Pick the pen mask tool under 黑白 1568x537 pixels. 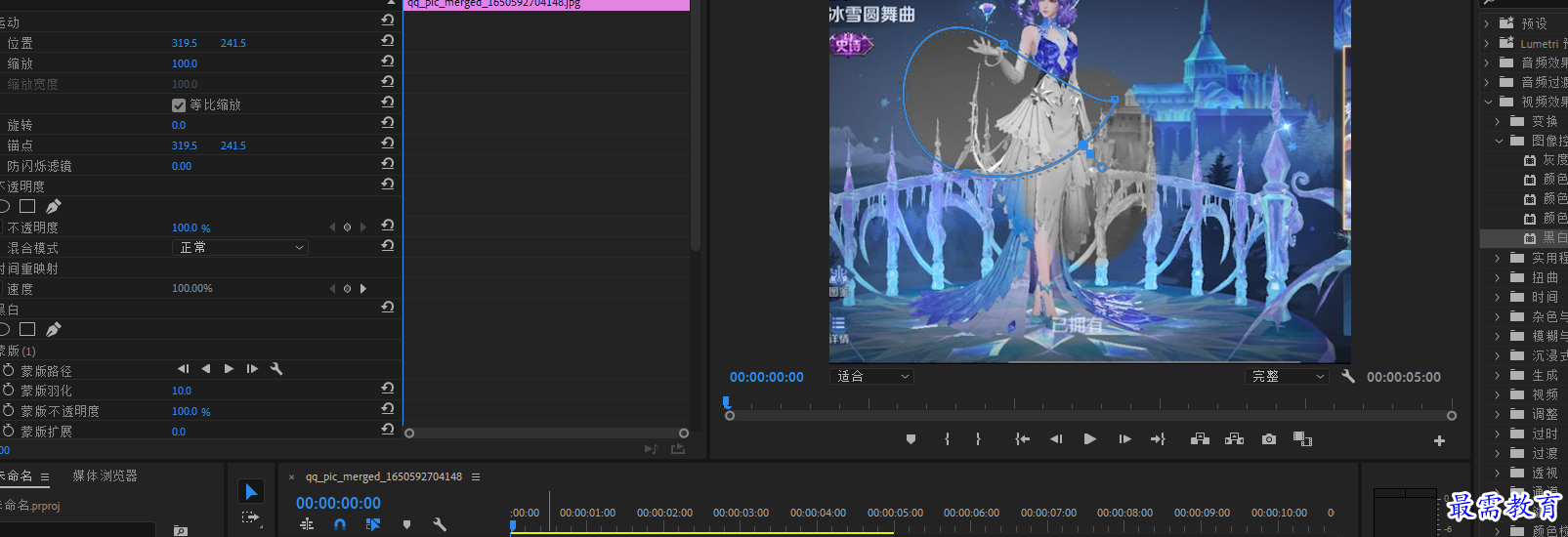pyautogui.click(x=54, y=329)
